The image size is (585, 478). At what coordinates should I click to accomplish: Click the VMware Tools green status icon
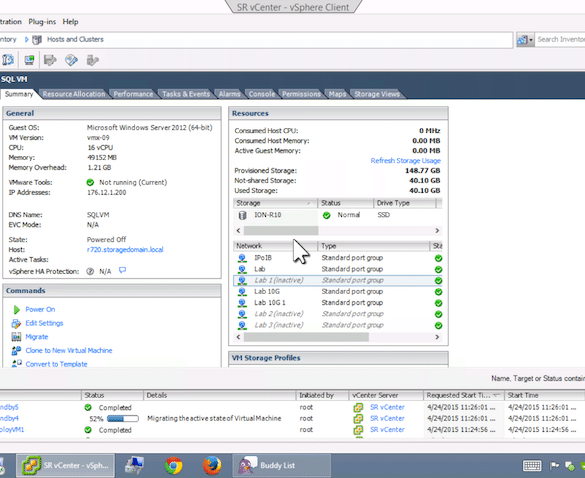[90, 182]
